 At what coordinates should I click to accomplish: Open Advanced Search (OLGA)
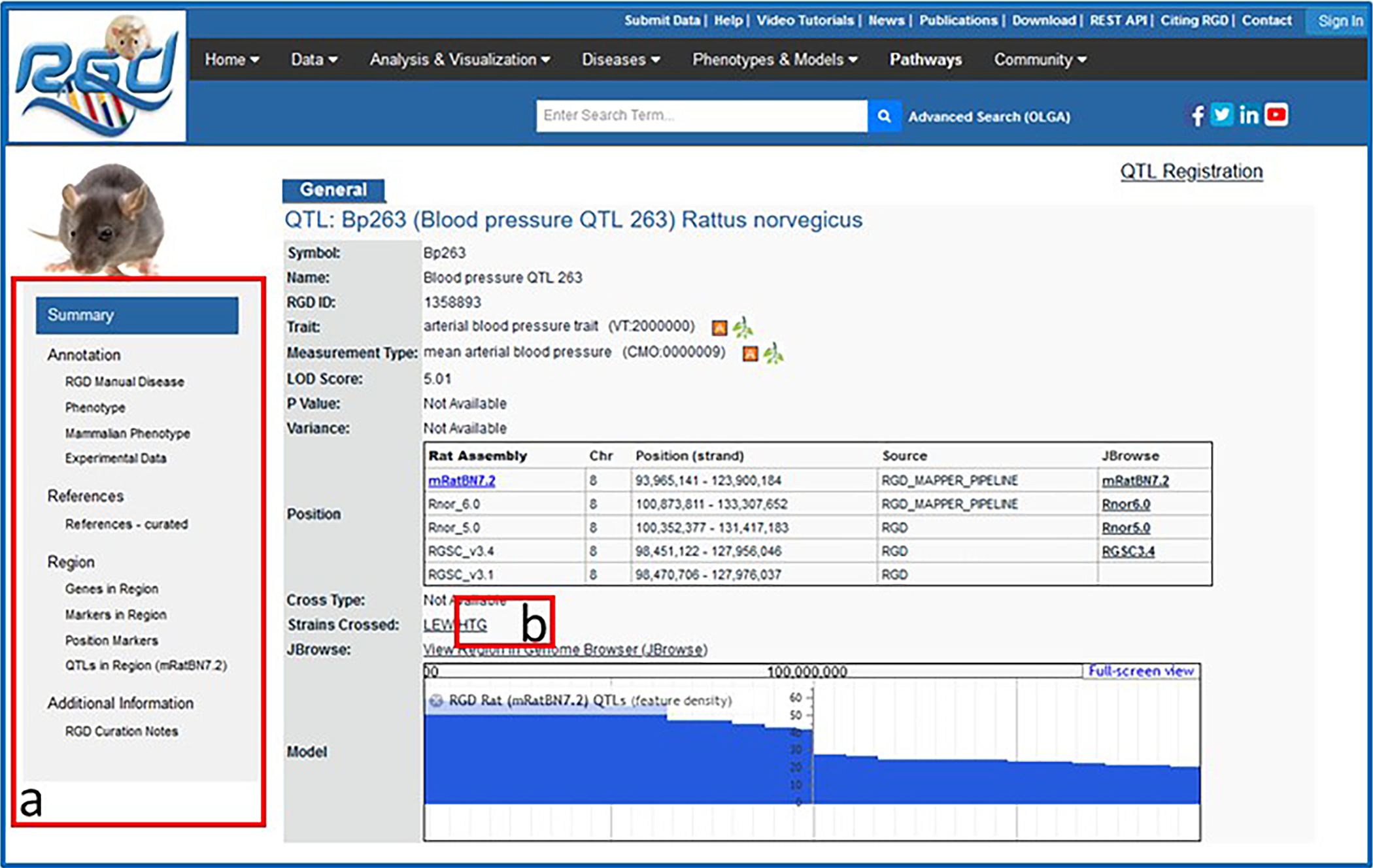[989, 117]
